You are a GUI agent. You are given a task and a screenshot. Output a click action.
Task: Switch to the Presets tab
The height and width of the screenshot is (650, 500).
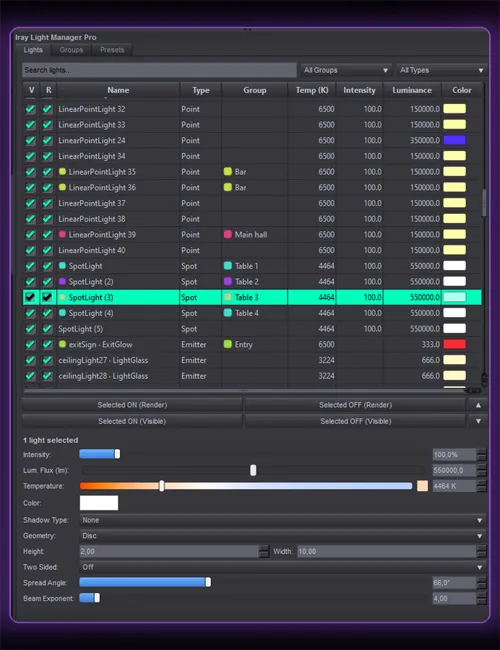(x=112, y=50)
